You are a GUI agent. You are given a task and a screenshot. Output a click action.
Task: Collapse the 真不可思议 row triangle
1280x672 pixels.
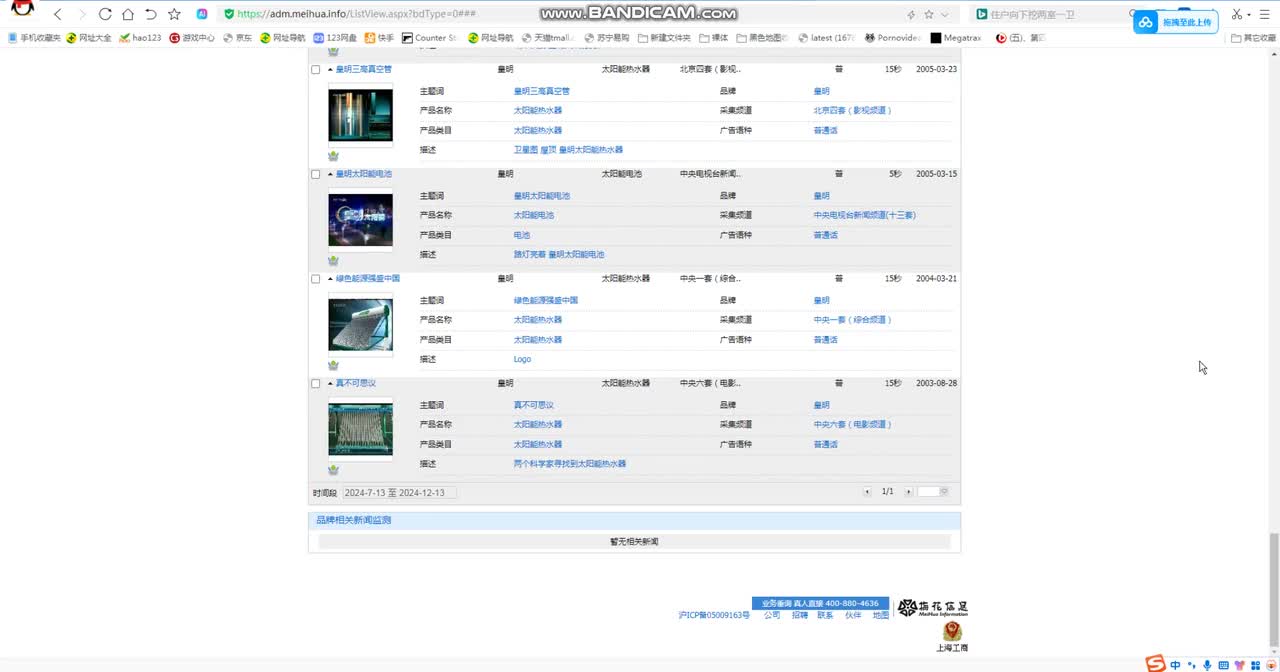[x=331, y=384]
